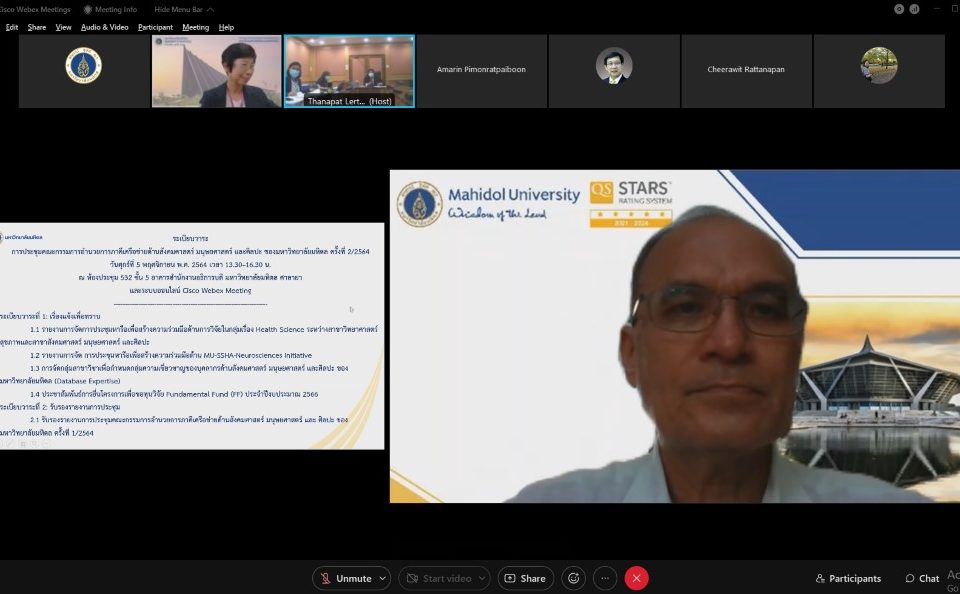Screen dimensions: 960x594
Task: Select Cheerawit Rattanapan participant tile
Action: pyautogui.click(x=746, y=70)
